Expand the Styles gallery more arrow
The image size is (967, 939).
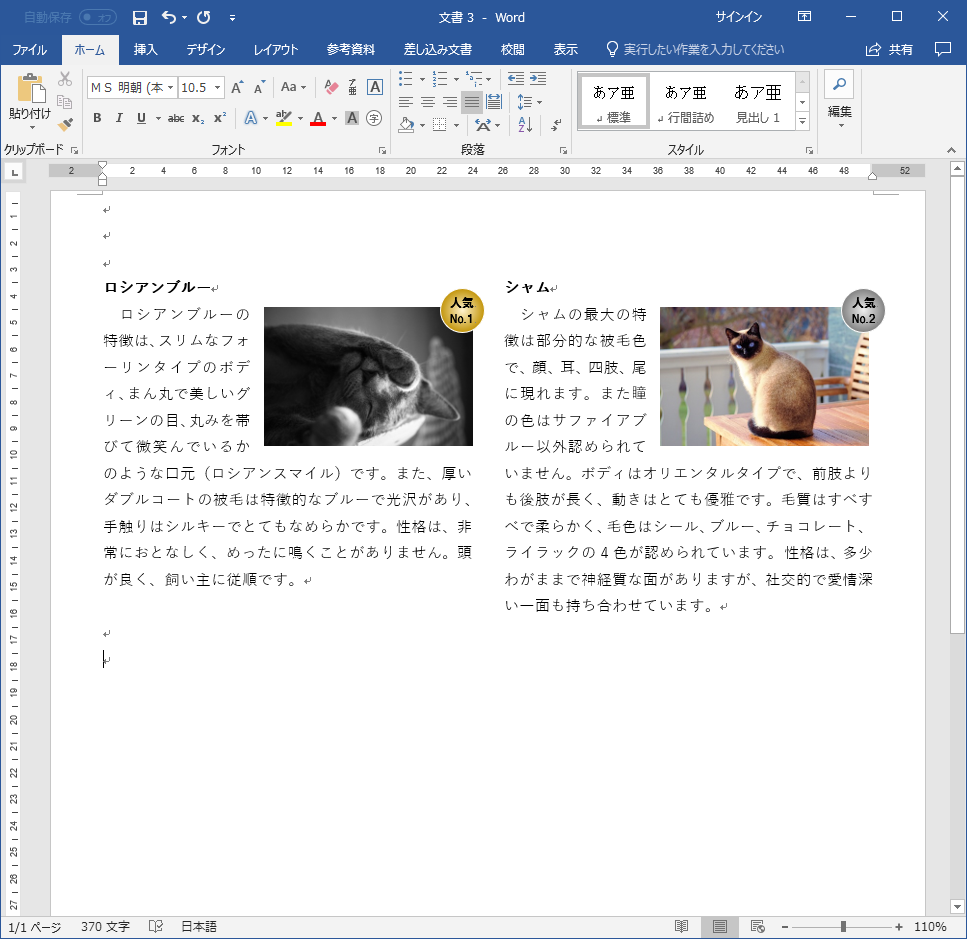coord(802,121)
